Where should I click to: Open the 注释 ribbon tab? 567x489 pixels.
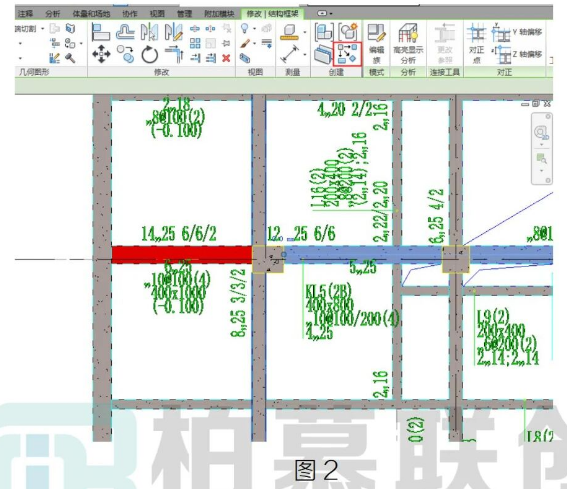point(25,14)
